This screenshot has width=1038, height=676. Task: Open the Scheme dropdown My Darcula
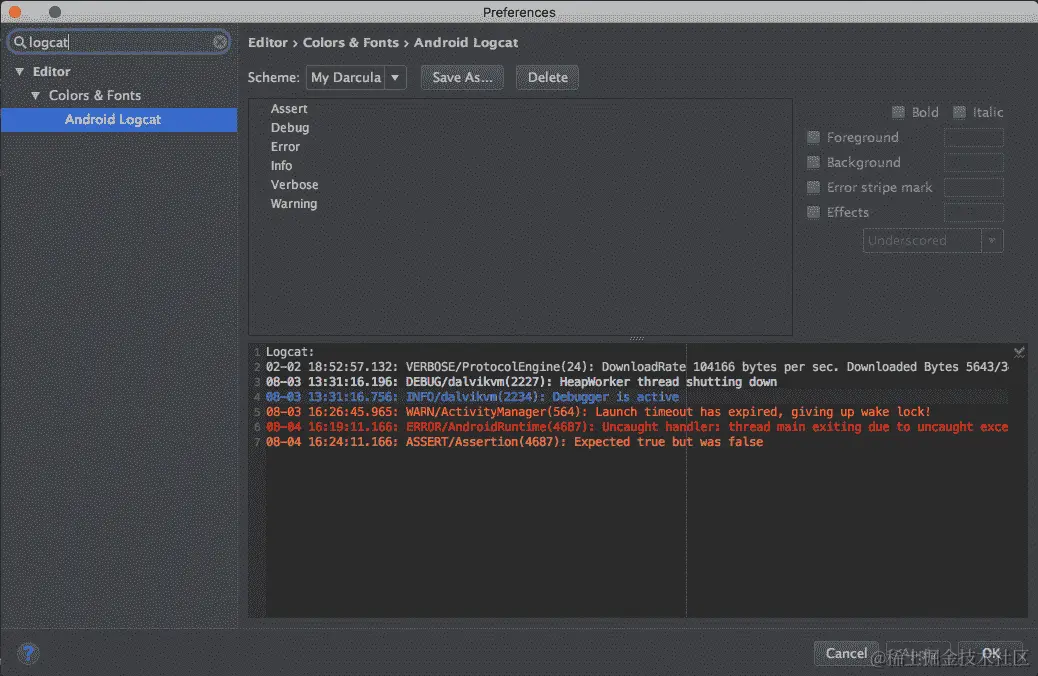(x=355, y=77)
